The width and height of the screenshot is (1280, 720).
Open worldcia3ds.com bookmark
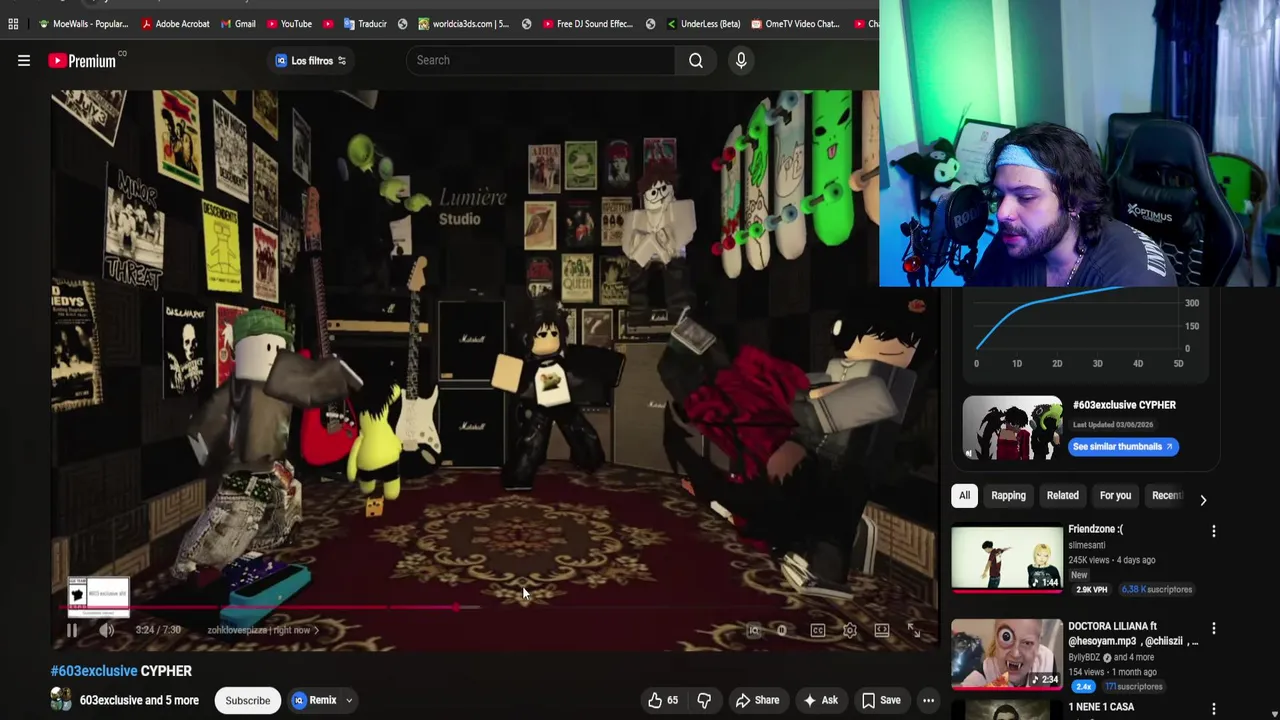point(463,24)
